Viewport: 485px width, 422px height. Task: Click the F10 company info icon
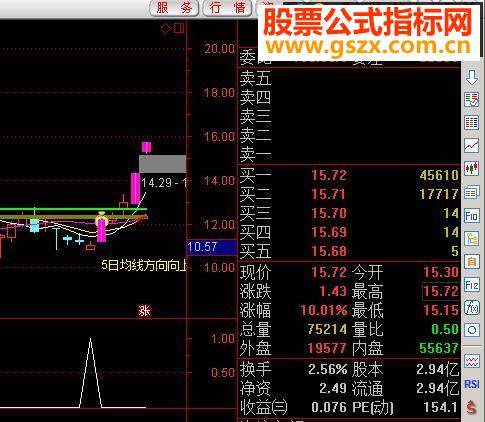[472, 216]
